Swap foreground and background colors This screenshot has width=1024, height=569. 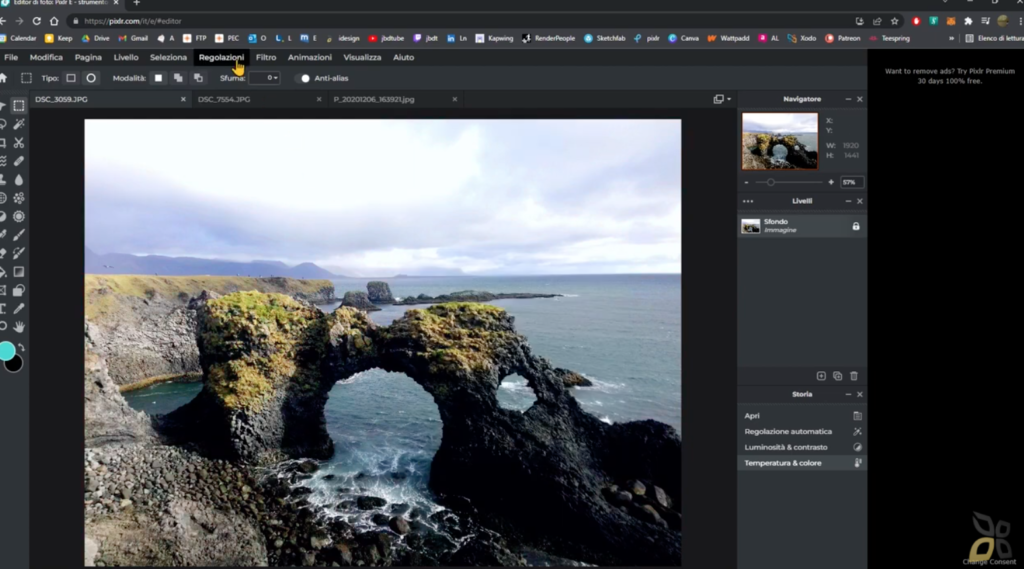[22, 348]
